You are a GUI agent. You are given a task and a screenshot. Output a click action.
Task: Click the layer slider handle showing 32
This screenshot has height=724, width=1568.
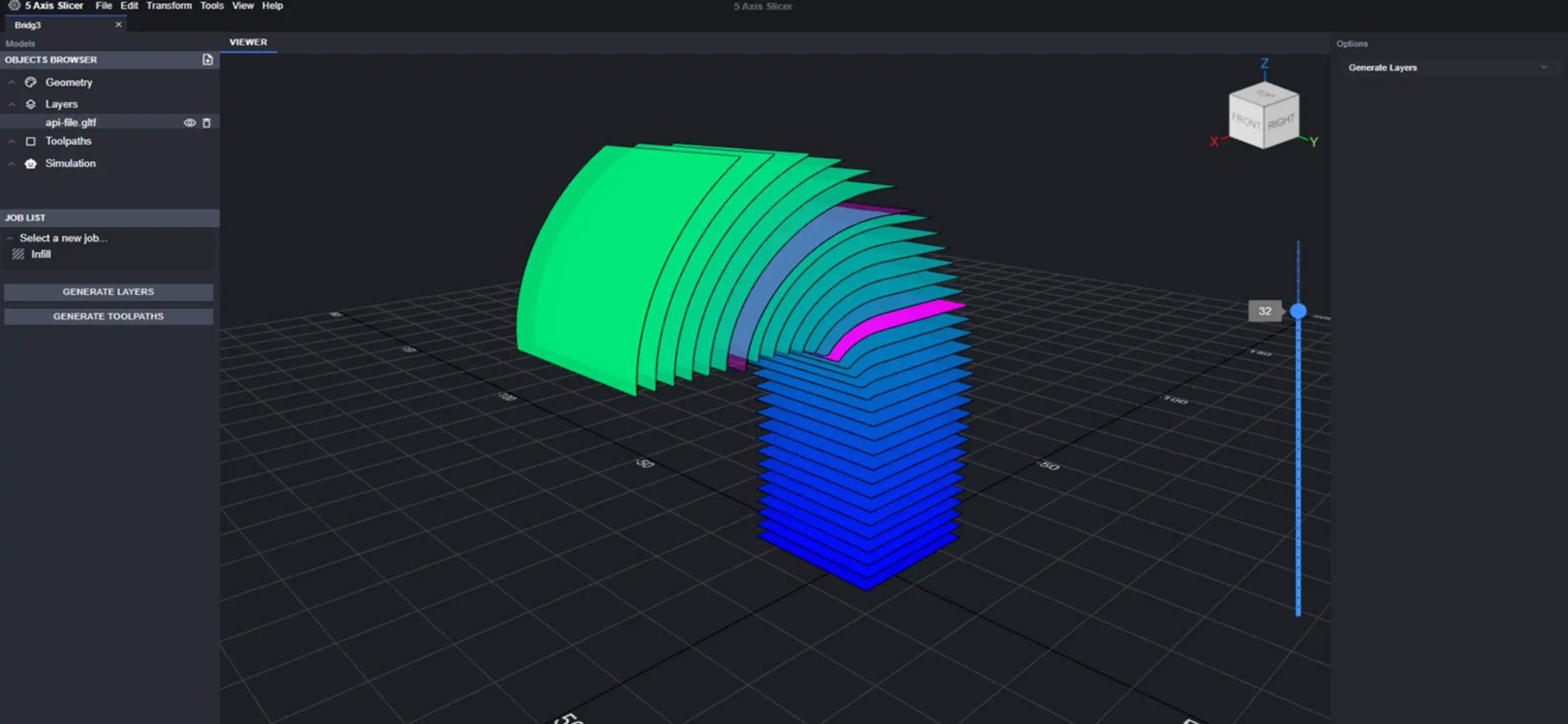(1298, 311)
